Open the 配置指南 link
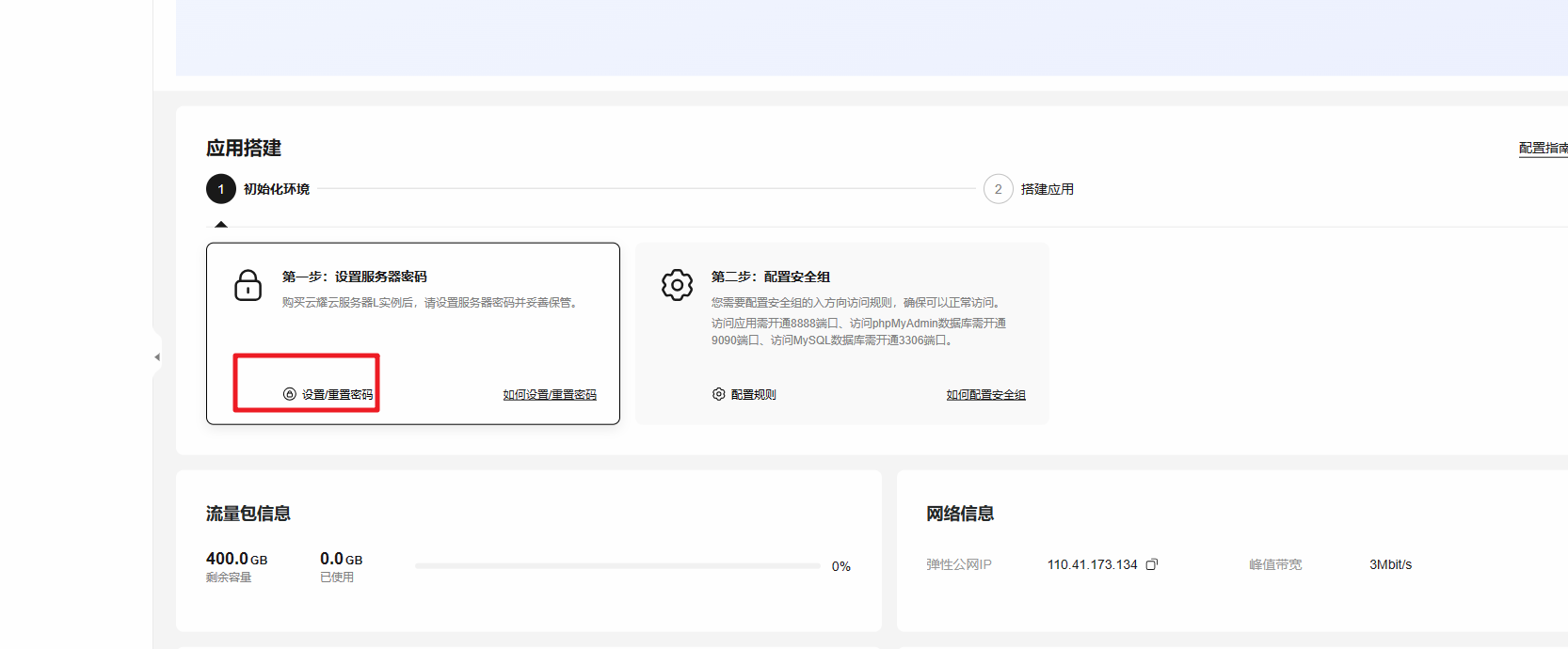This screenshot has width=1568, height=649. (x=1544, y=148)
